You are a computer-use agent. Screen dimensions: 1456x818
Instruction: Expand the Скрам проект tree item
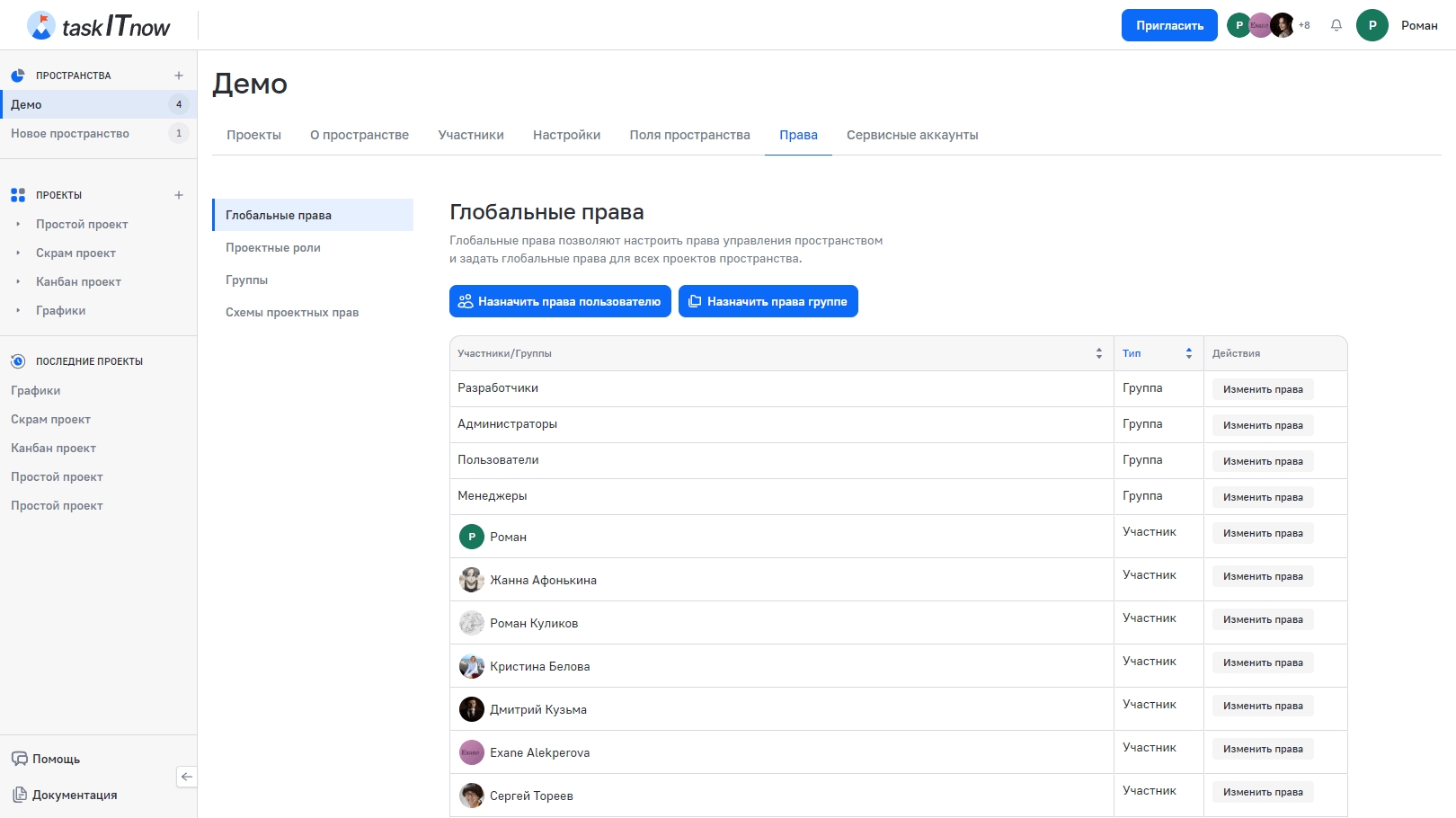(x=18, y=253)
